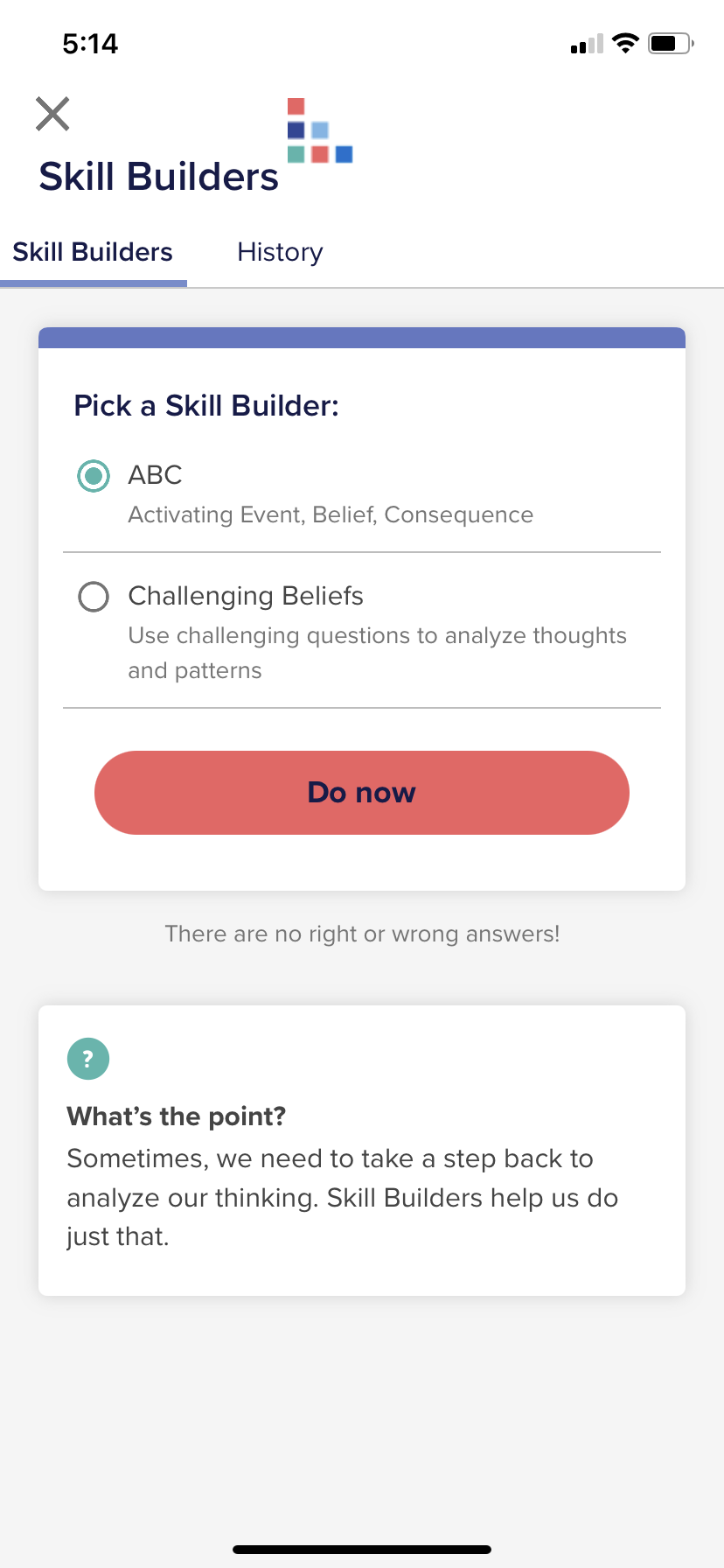The image size is (724, 1568).
Task: Tap the Wi-Fi status icon
Action: [625, 43]
